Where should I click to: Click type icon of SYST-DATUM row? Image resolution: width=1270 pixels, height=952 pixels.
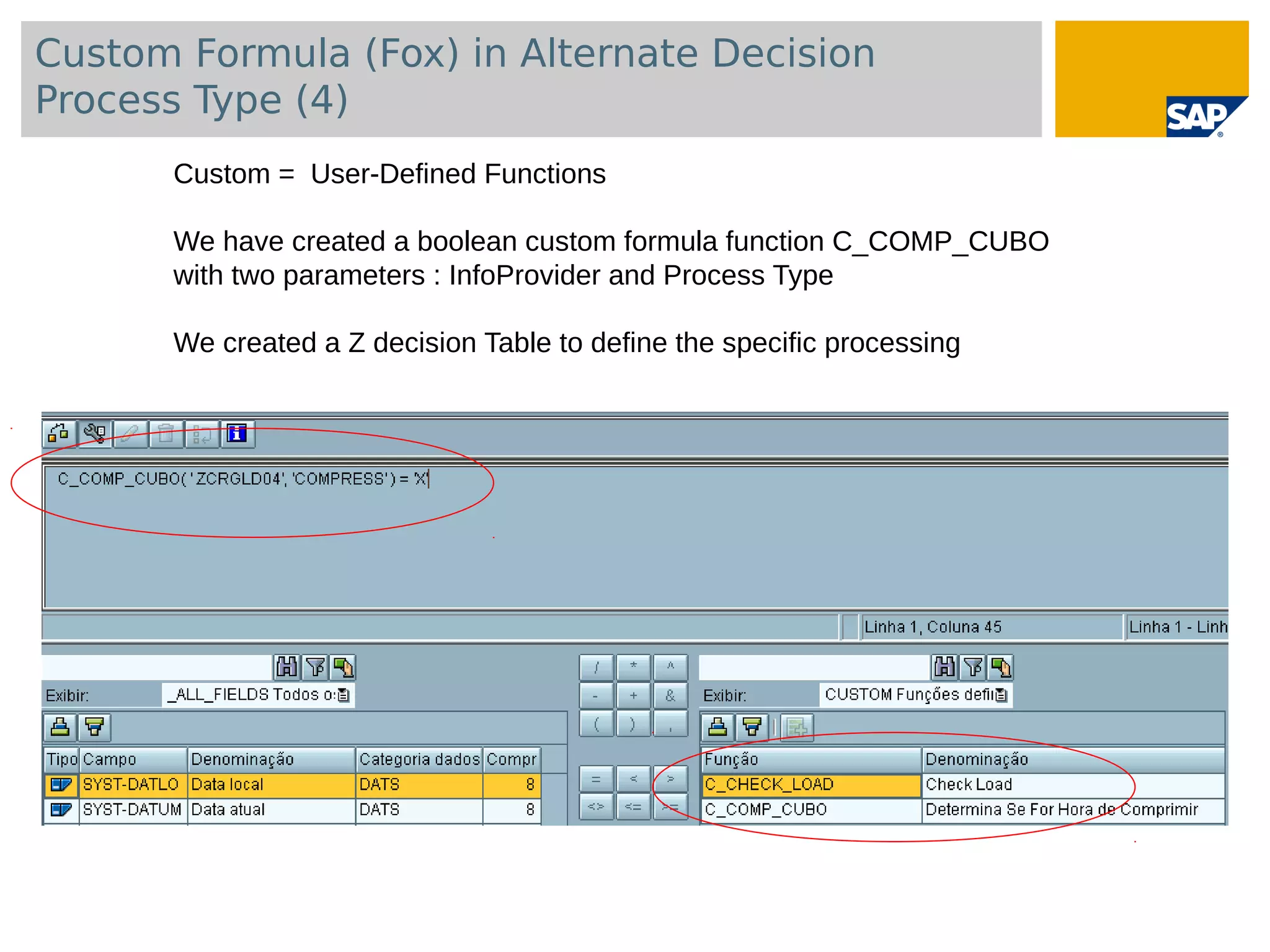click(x=61, y=810)
